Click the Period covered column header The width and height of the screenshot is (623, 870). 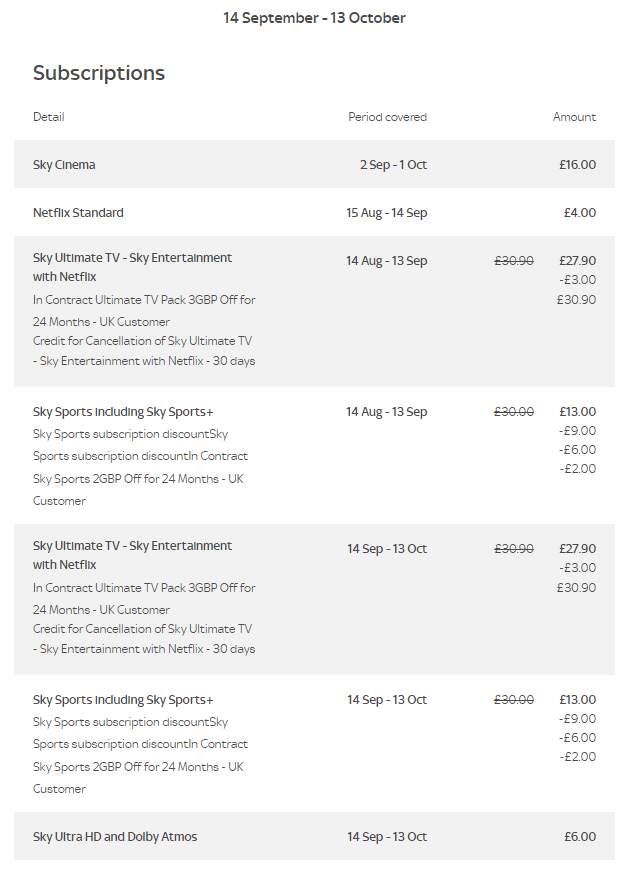click(387, 117)
